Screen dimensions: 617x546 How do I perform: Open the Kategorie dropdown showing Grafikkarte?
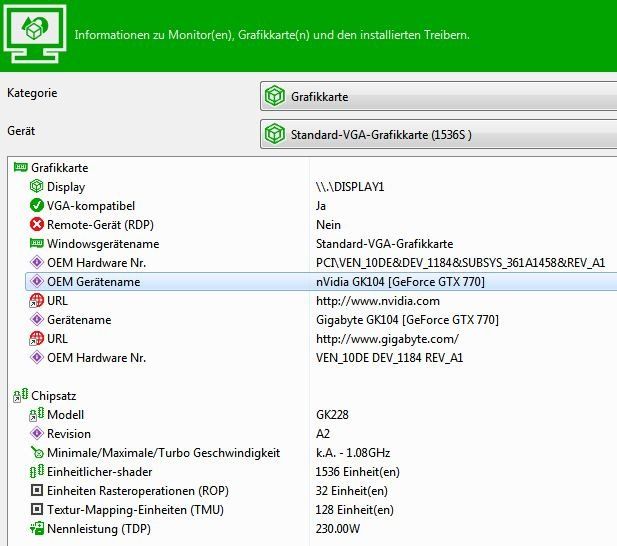pyautogui.click(x=438, y=96)
